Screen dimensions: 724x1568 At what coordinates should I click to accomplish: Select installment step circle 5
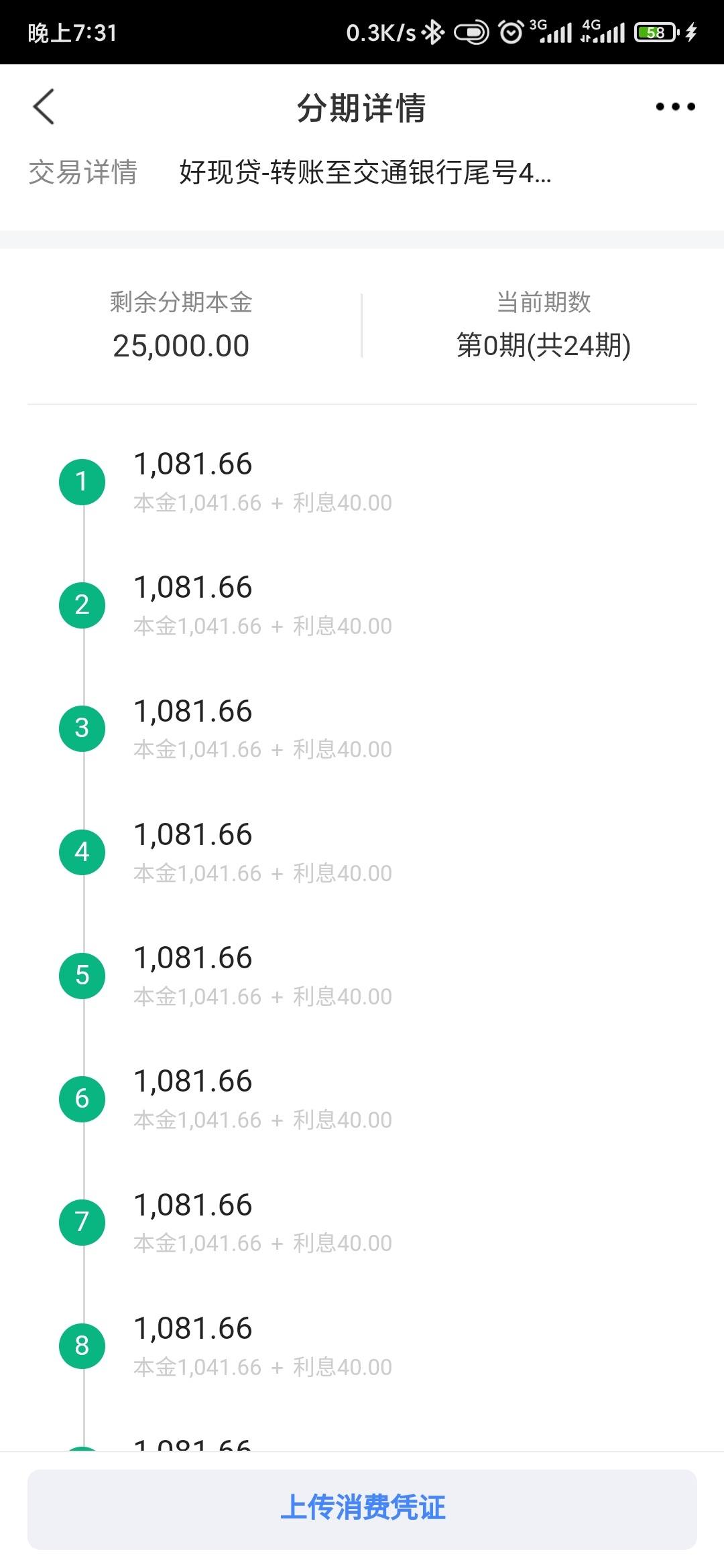[x=82, y=975]
